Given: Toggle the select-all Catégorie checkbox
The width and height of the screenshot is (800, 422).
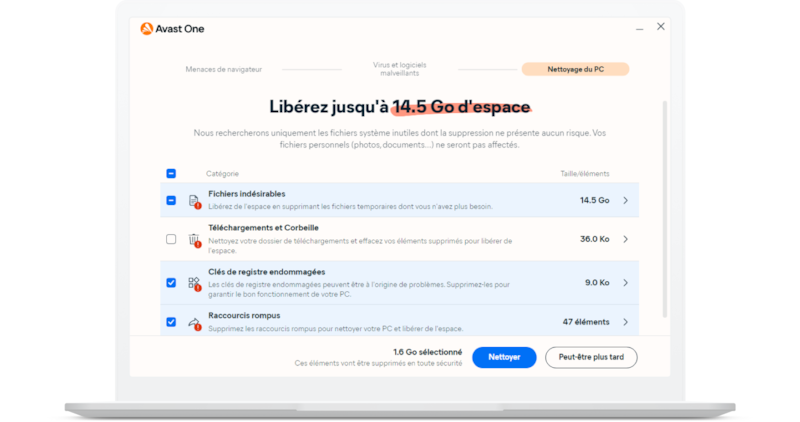Looking at the screenshot, I should pos(171,174).
